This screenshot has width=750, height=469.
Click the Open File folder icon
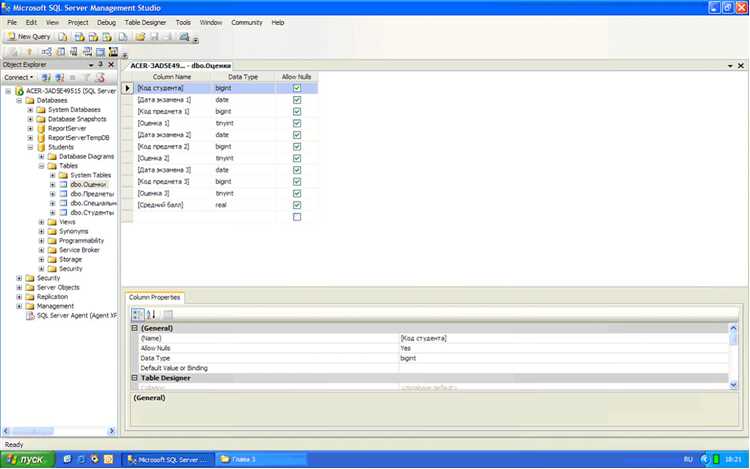(140, 37)
